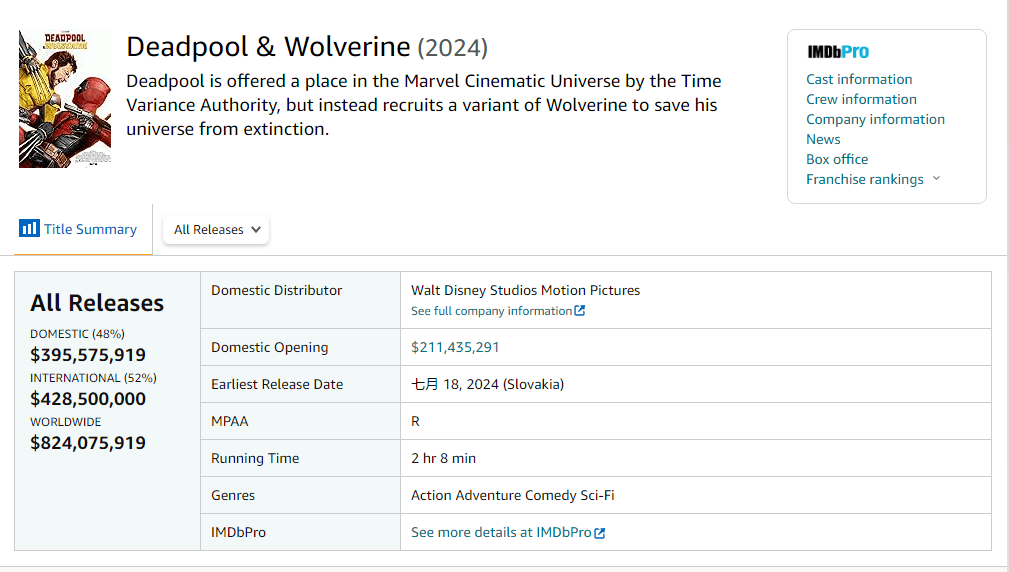The image size is (1009, 572).
Task: Click the Title Summary bar chart icon
Action: 29,229
